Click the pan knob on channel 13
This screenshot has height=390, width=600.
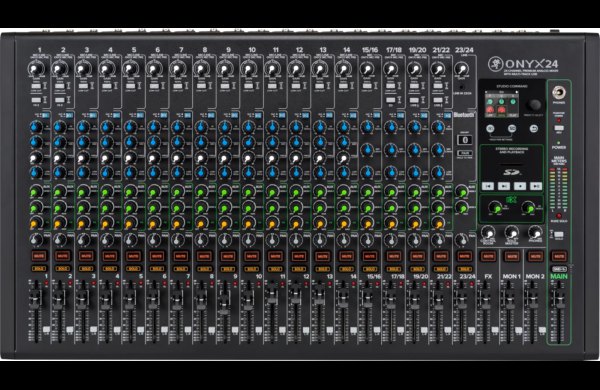click(320, 240)
